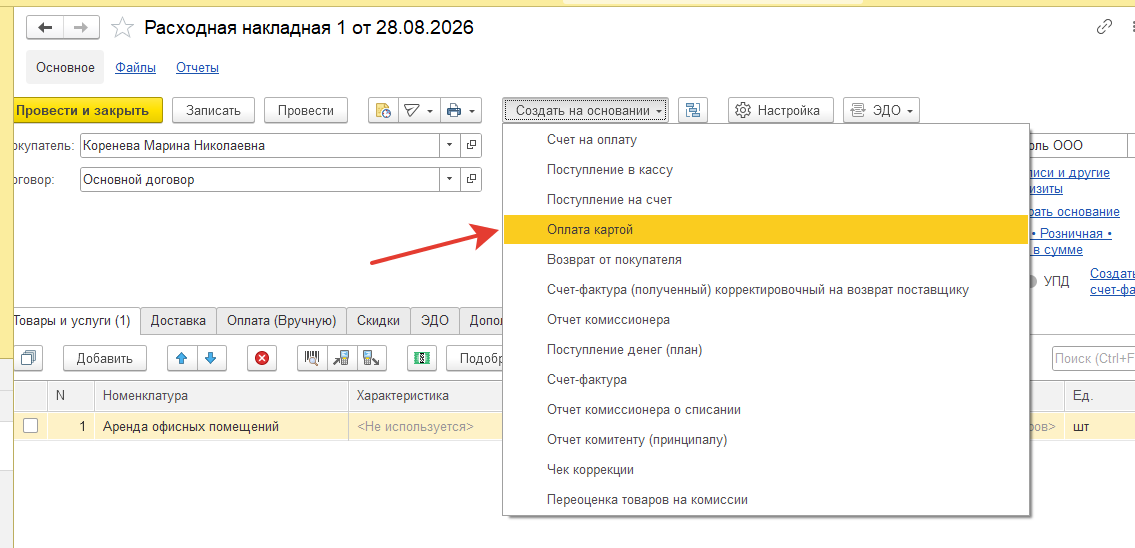The width and height of the screenshot is (1135, 548).
Task: Choose Отчет комитенту (принципалу) item
Action: point(766,439)
